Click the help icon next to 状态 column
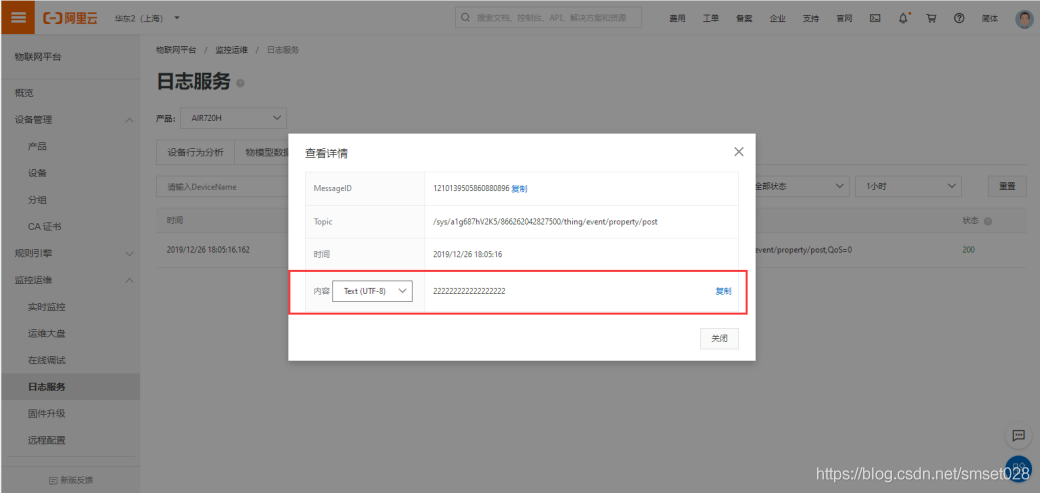 pos(988,221)
